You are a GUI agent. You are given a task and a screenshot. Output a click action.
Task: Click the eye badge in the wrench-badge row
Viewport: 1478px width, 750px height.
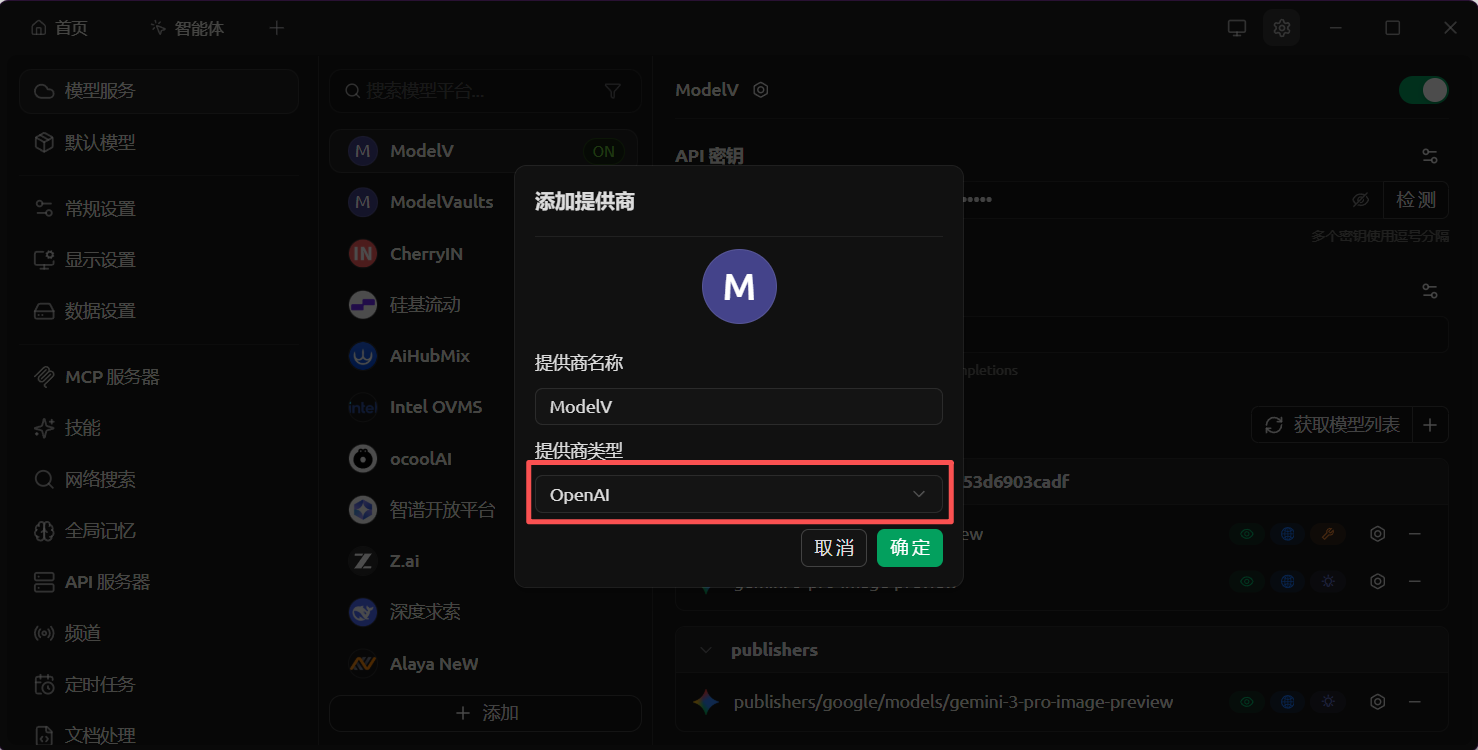coord(1247,534)
